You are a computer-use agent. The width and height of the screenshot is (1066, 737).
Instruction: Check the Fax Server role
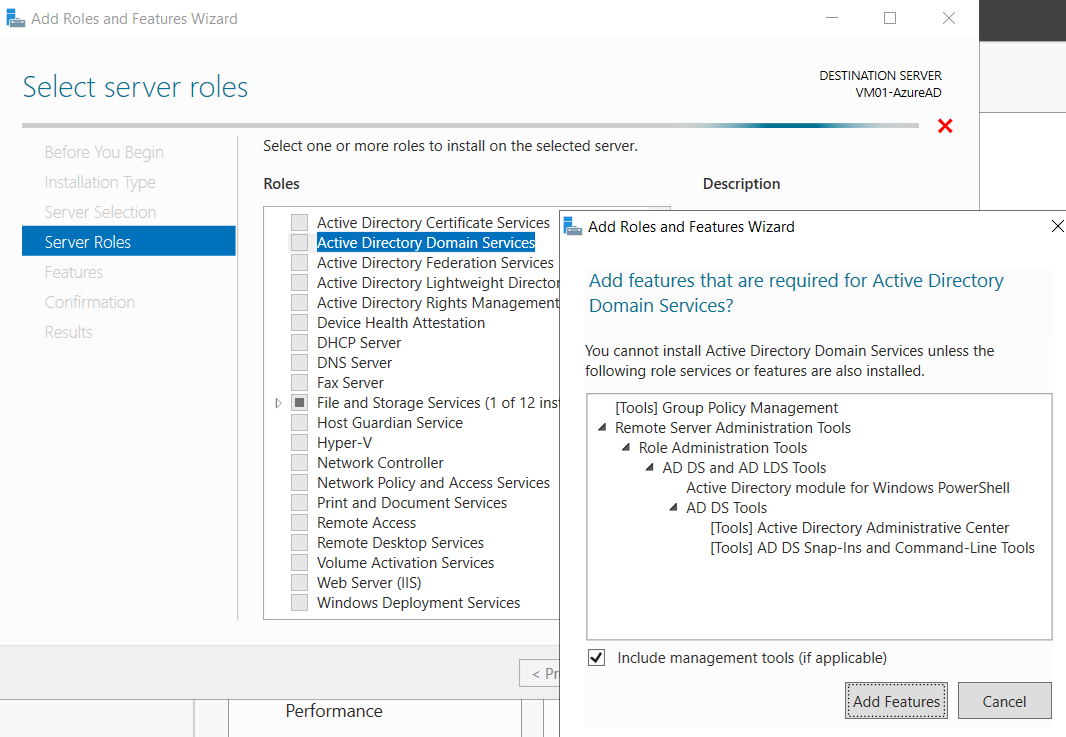299,383
